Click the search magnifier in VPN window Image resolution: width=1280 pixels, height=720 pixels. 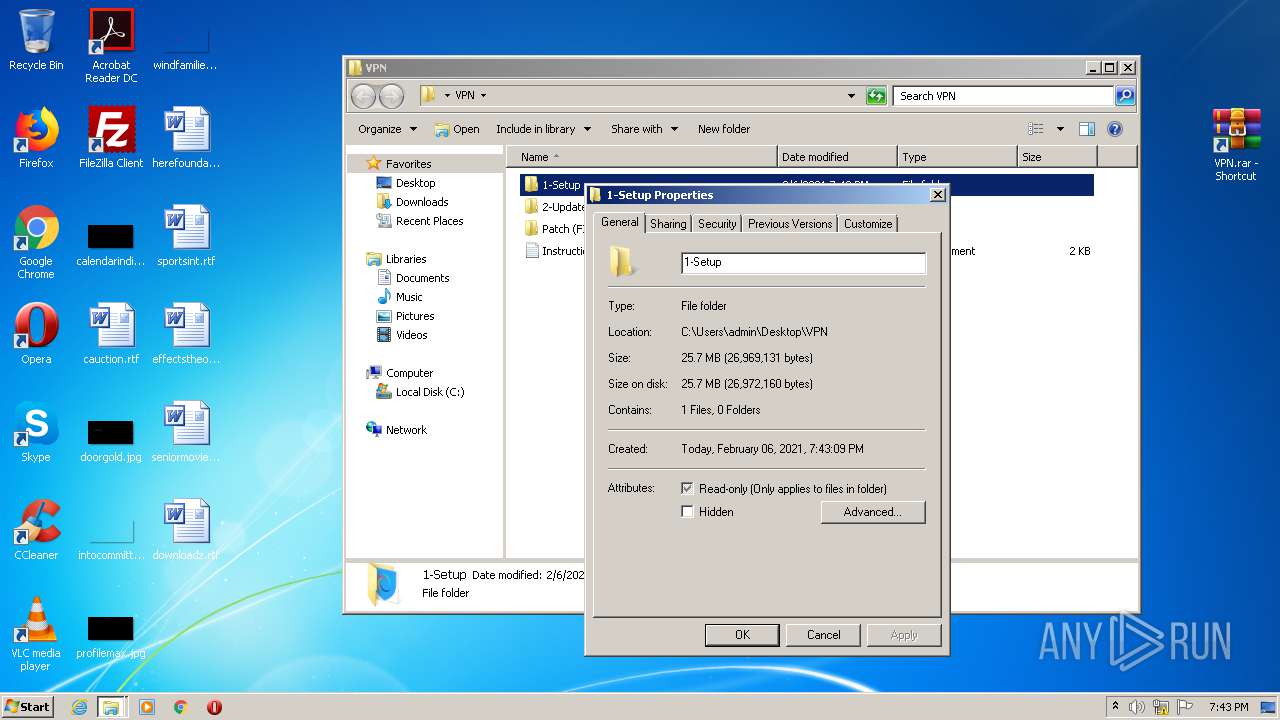point(1125,96)
